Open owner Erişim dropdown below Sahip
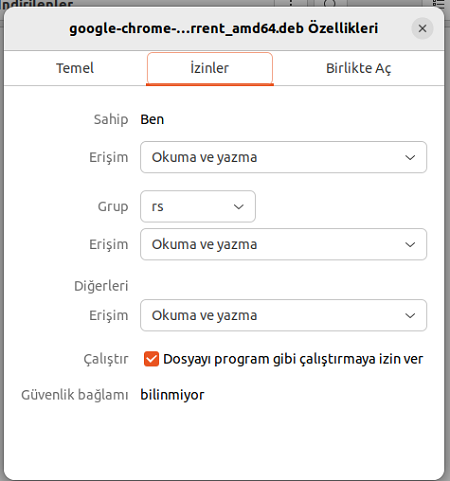This screenshot has width=450, height=481. [x=283, y=157]
